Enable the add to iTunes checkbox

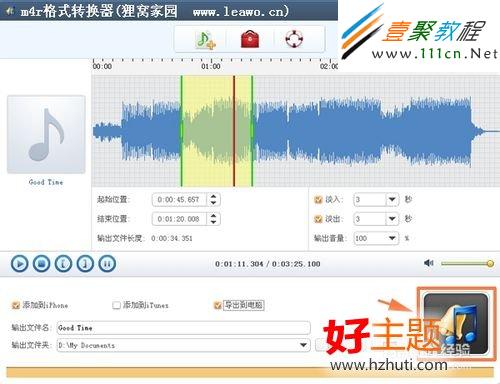point(116,305)
